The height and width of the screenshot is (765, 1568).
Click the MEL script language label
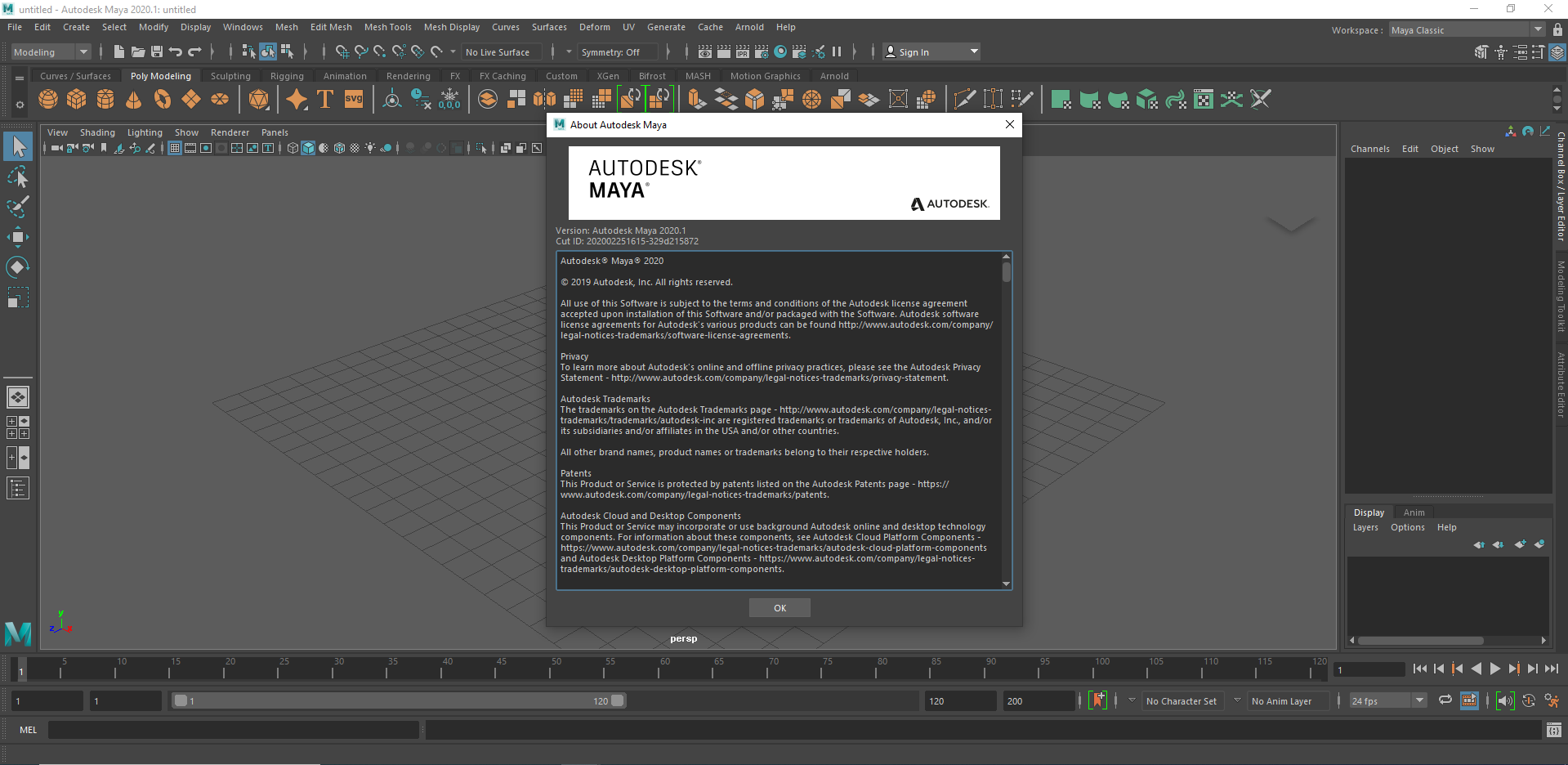click(x=28, y=730)
